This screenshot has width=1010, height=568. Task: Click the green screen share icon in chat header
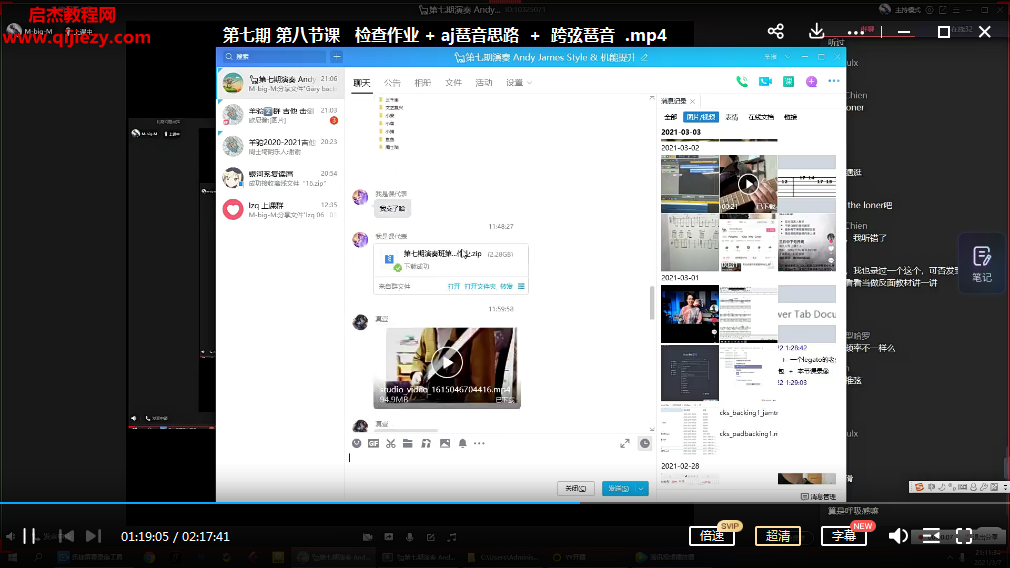point(788,81)
